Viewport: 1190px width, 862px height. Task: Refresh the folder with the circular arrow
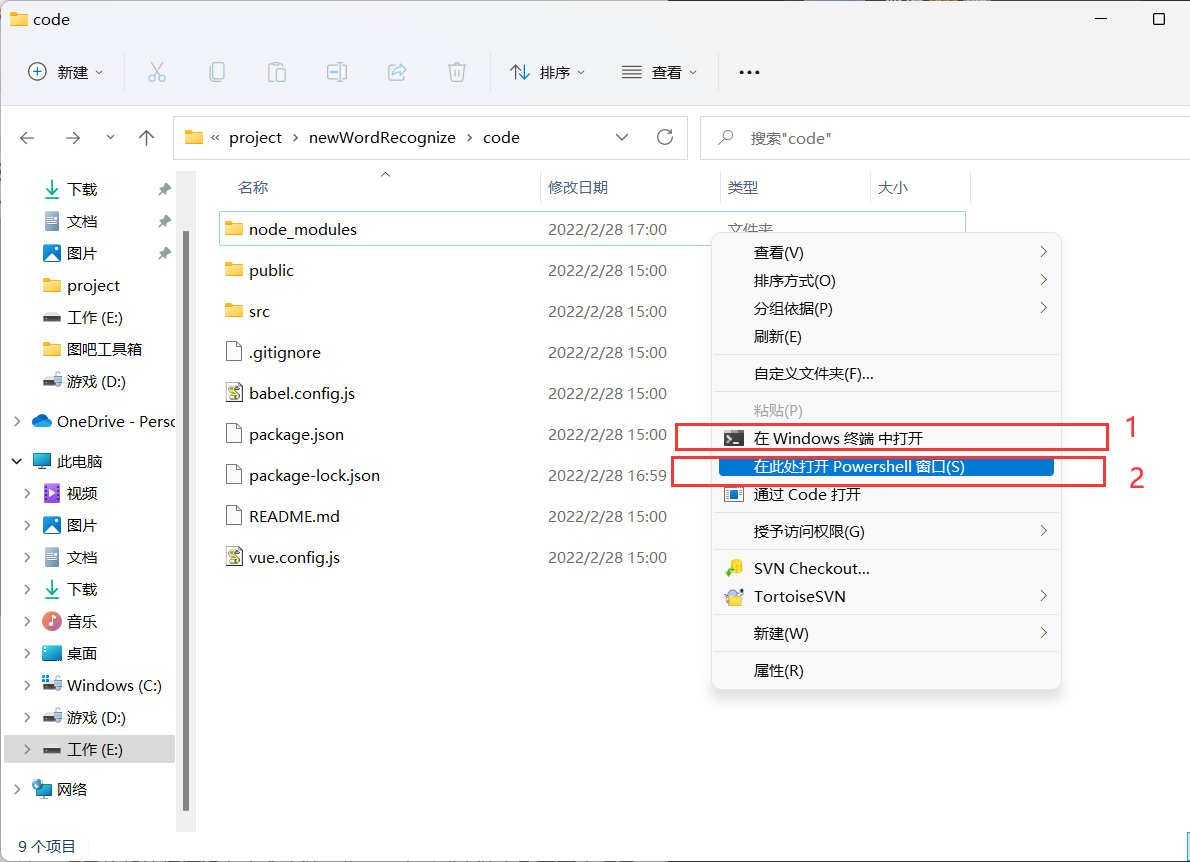665,137
